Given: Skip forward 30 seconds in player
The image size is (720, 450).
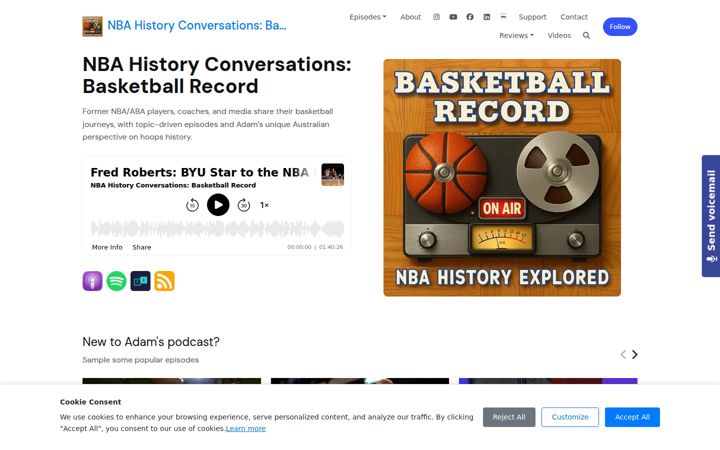Looking at the screenshot, I should [x=244, y=205].
